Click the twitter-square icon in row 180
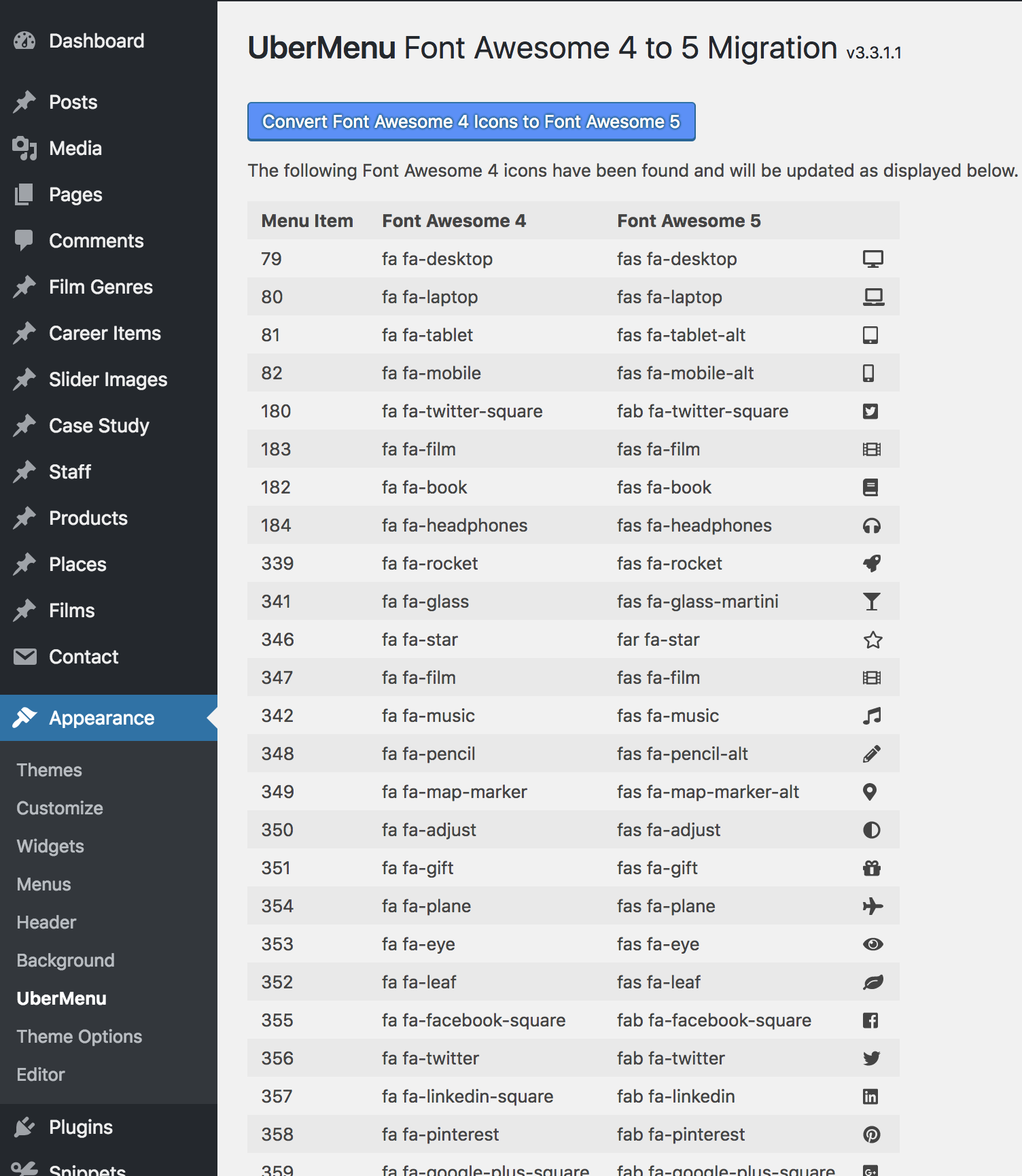This screenshot has height=1176, width=1022. [x=870, y=411]
